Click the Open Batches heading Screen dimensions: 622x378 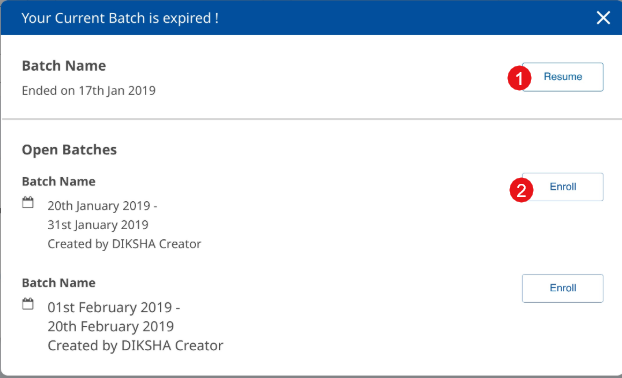(69, 150)
